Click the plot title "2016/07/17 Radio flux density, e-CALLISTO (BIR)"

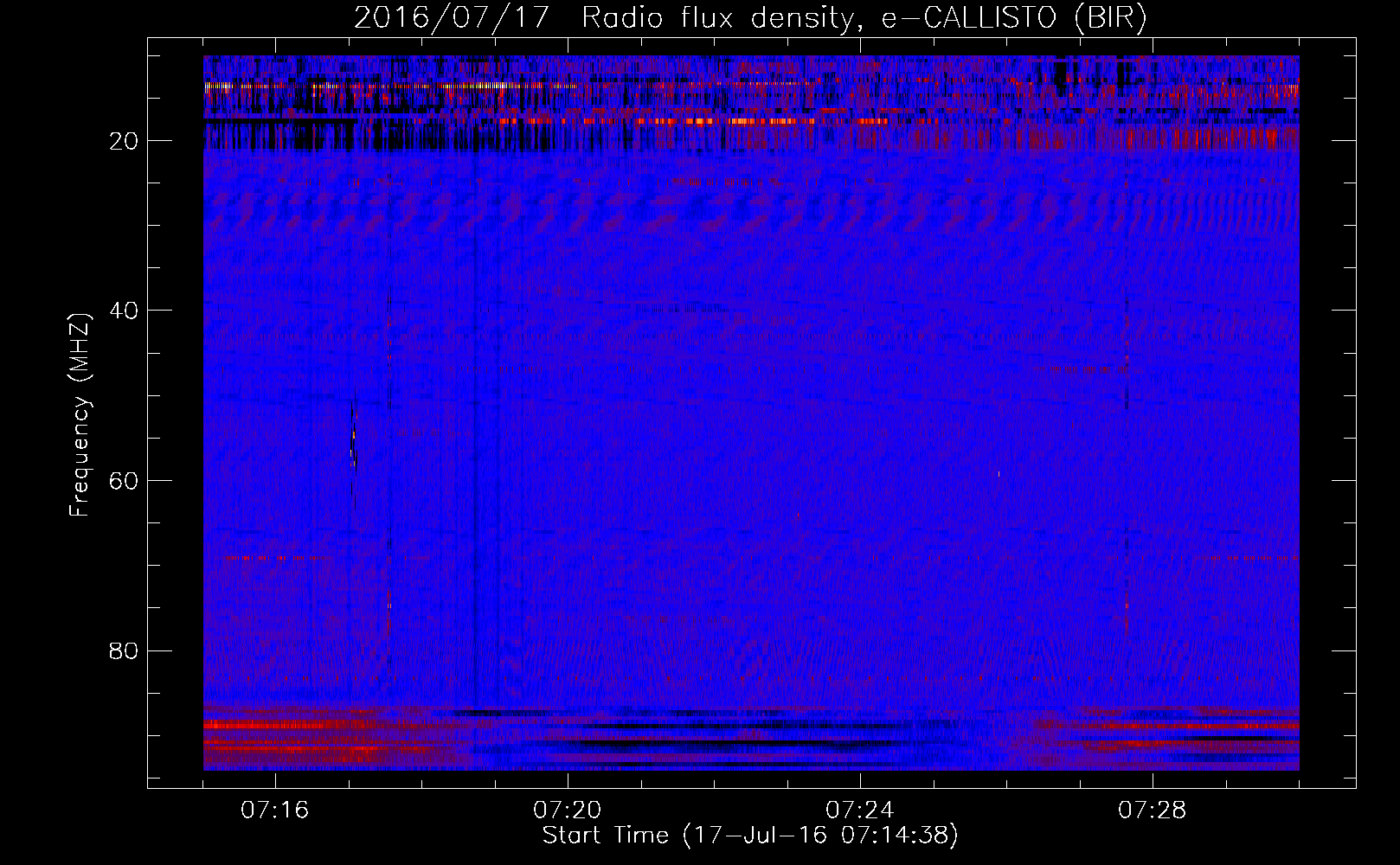[750, 18]
